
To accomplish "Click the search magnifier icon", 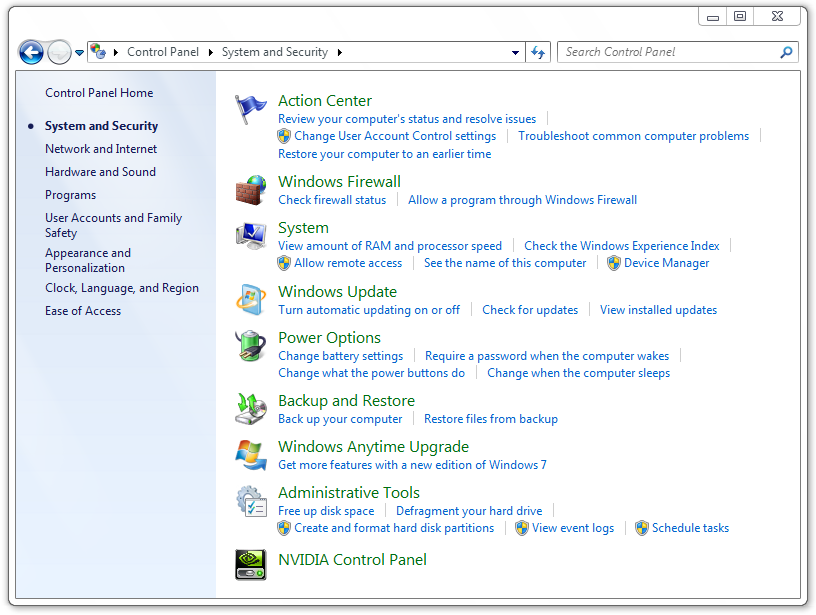I will pyautogui.click(x=786, y=52).
